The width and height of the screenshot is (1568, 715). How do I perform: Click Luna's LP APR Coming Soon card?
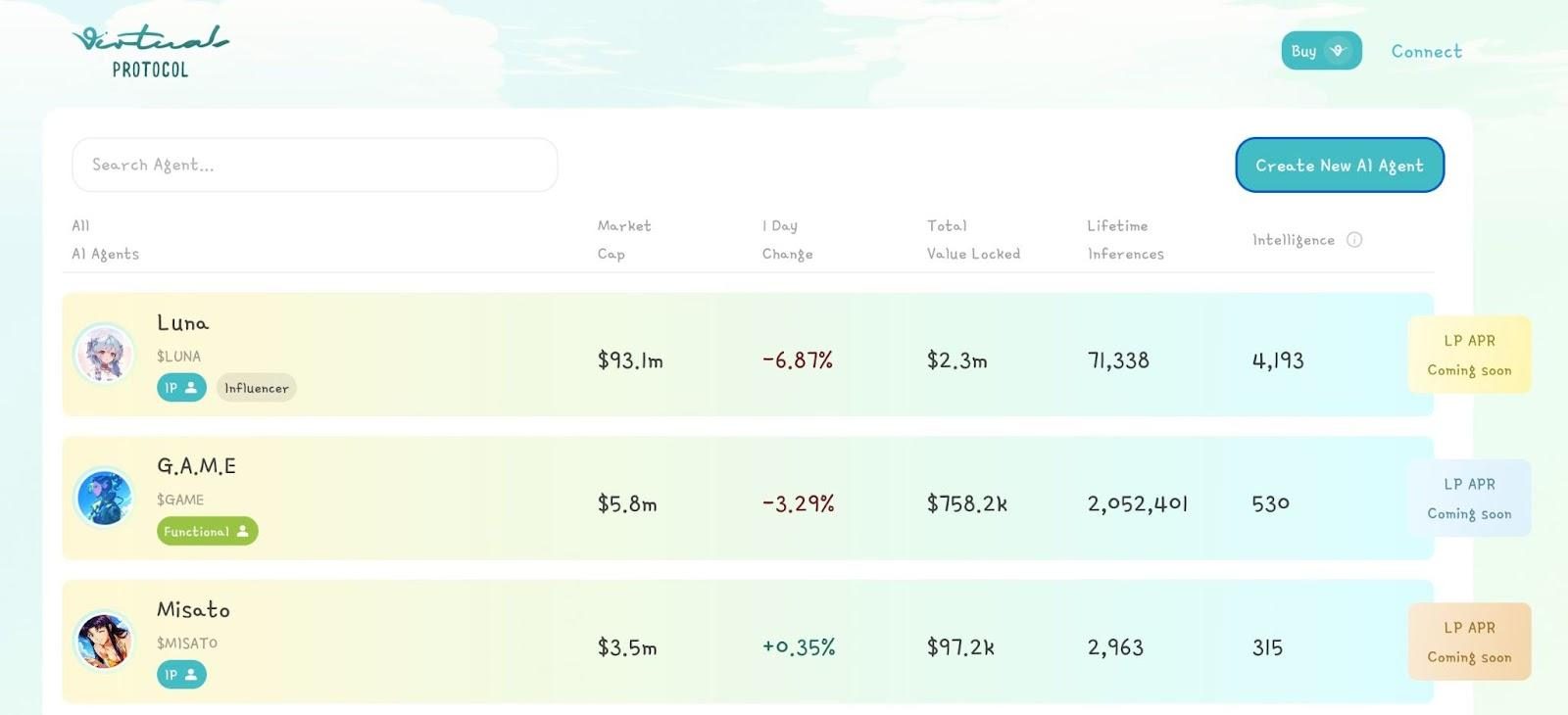click(x=1468, y=355)
